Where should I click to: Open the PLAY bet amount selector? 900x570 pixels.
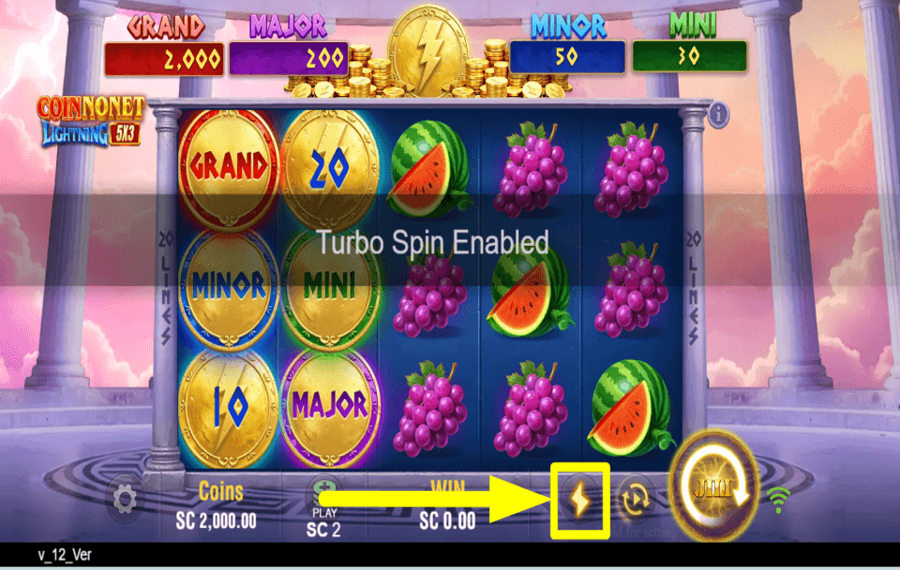click(x=324, y=509)
